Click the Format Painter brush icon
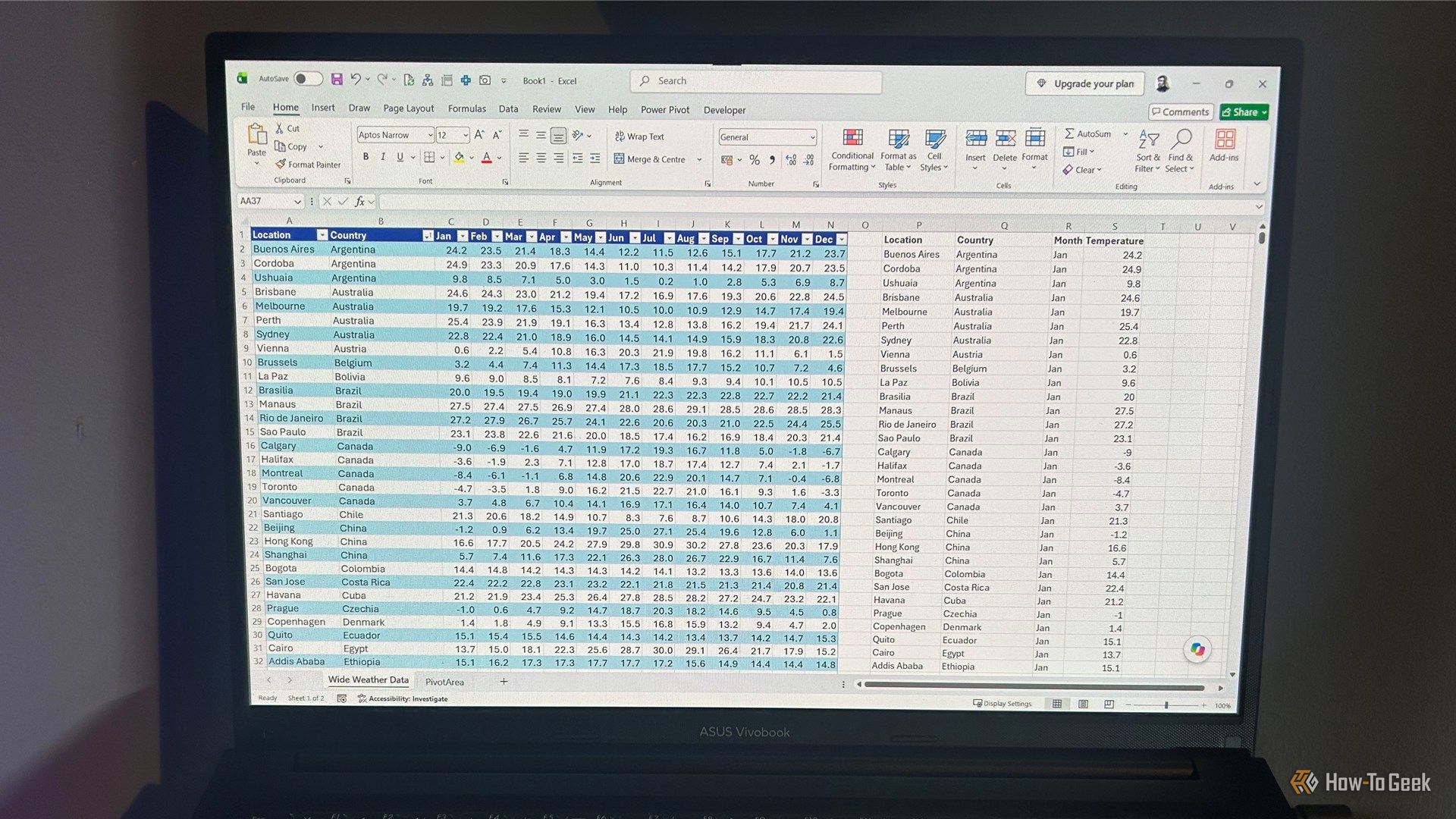This screenshot has height=819, width=1456. (281, 165)
